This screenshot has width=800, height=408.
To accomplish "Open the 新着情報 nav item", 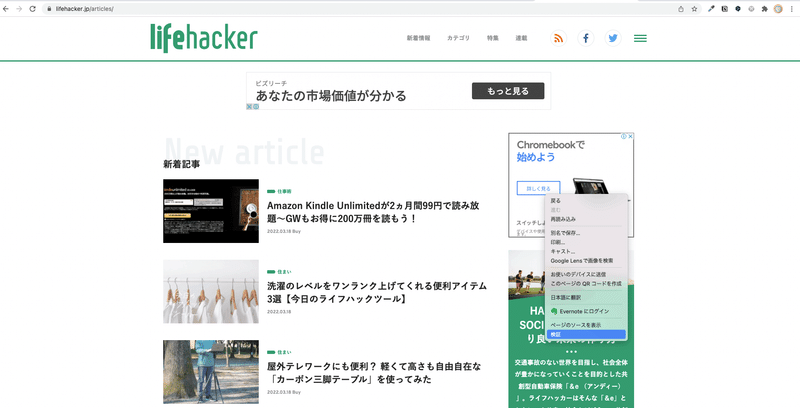I will click(x=418, y=38).
